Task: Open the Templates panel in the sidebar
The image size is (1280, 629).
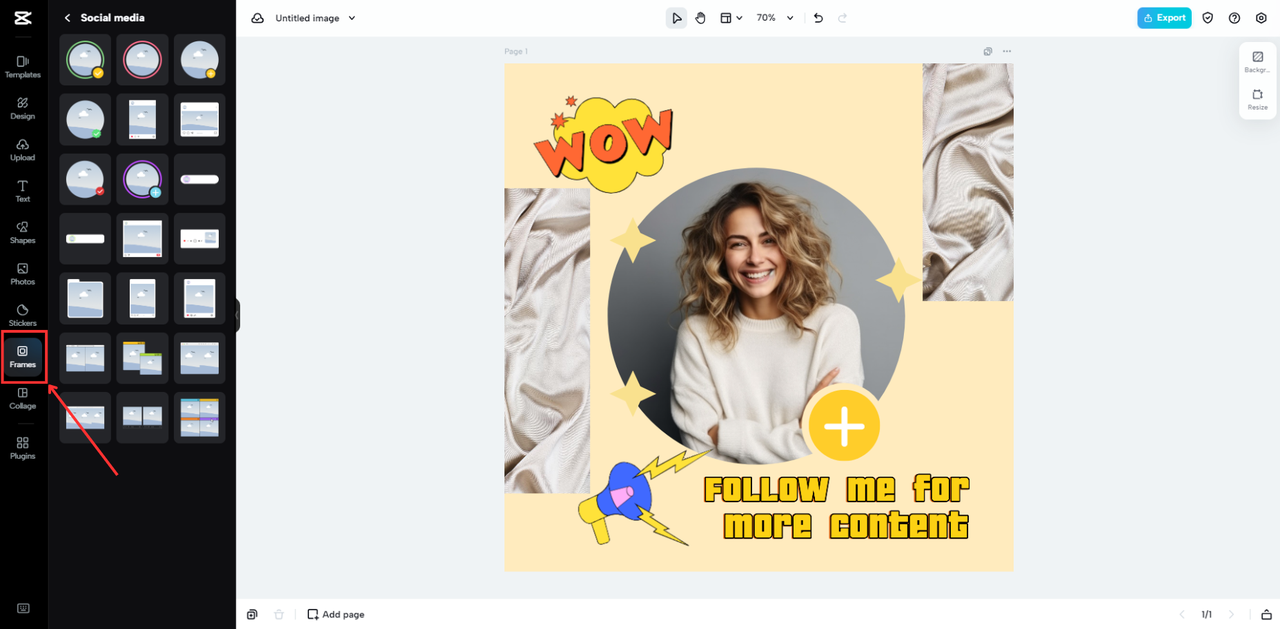Action: [22, 66]
